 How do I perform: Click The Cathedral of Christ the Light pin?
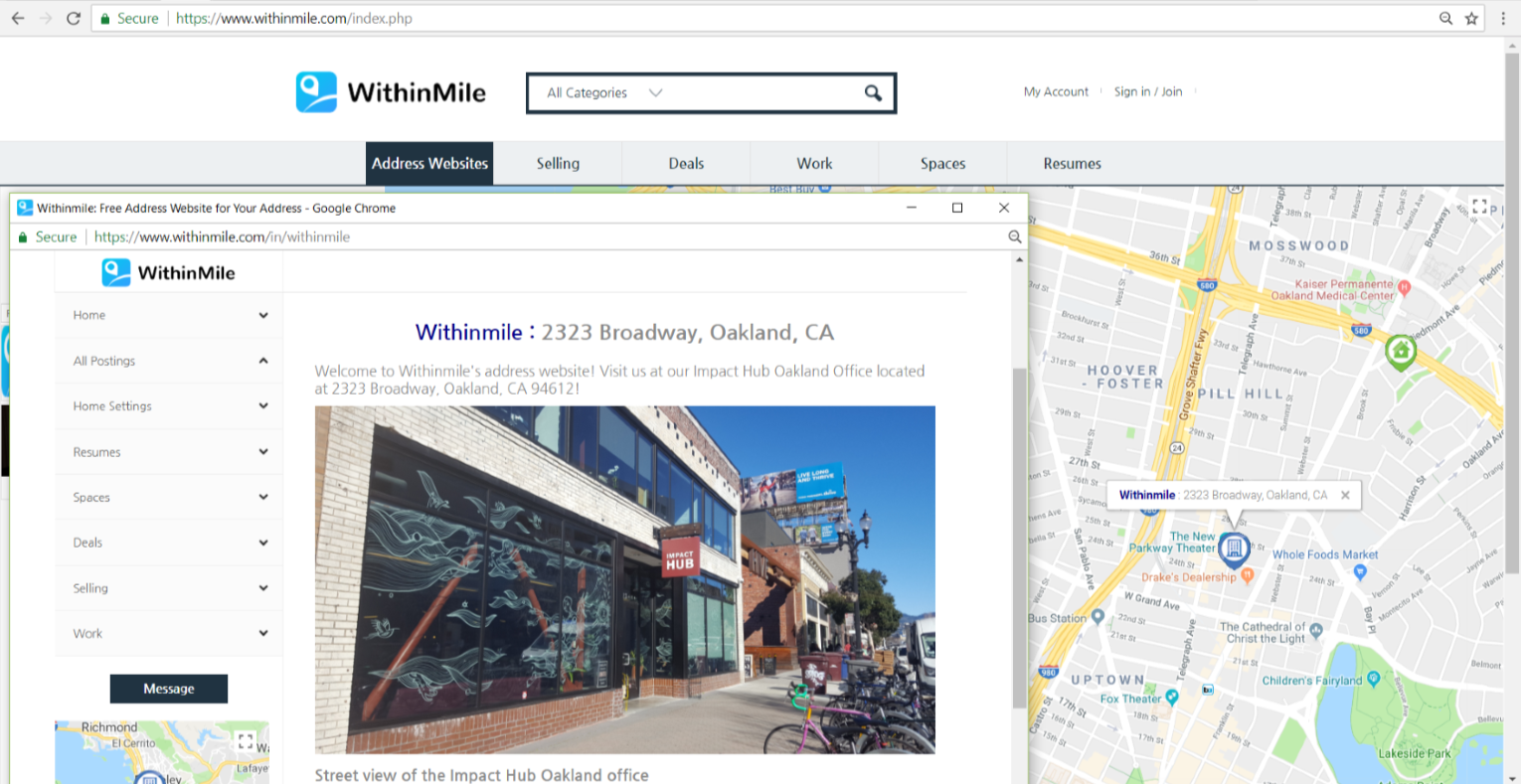(x=1316, y=630)
